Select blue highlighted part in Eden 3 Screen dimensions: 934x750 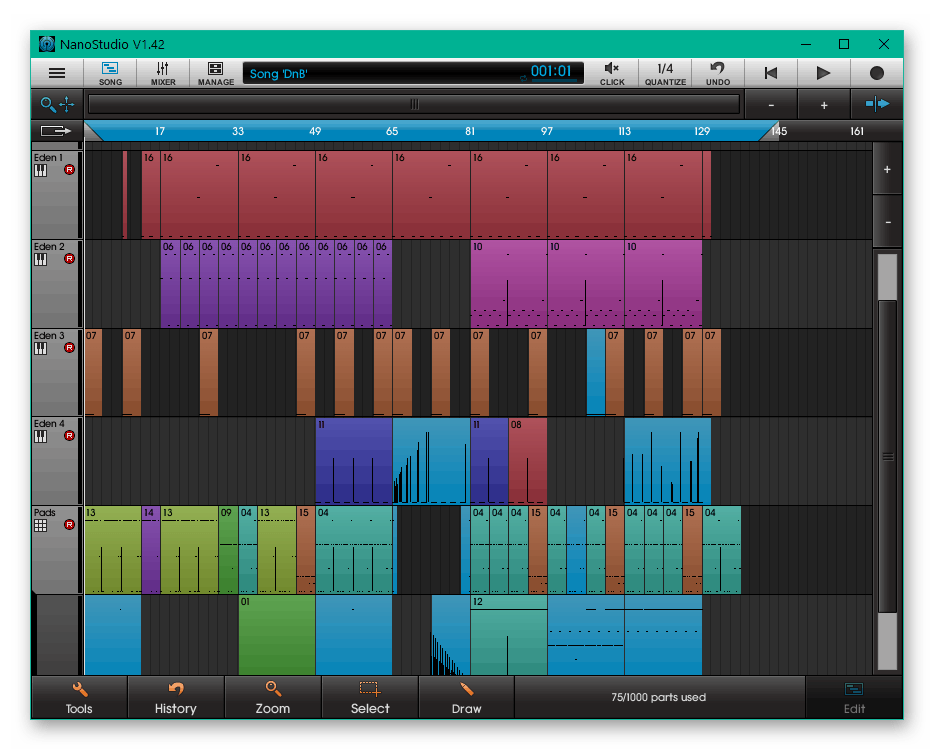[596, 372]
